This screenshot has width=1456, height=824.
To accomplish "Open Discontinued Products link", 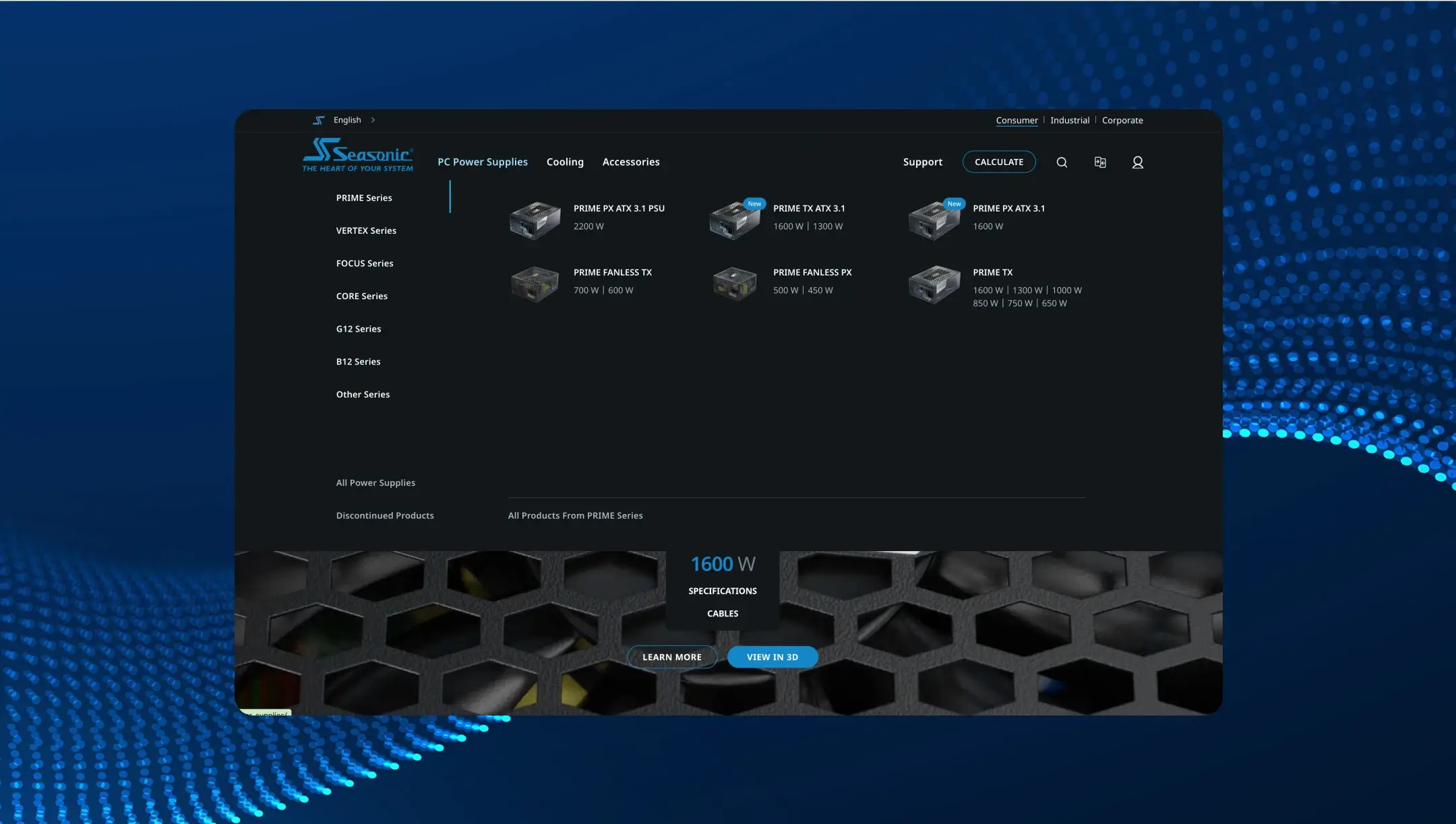I will [385, 515].
